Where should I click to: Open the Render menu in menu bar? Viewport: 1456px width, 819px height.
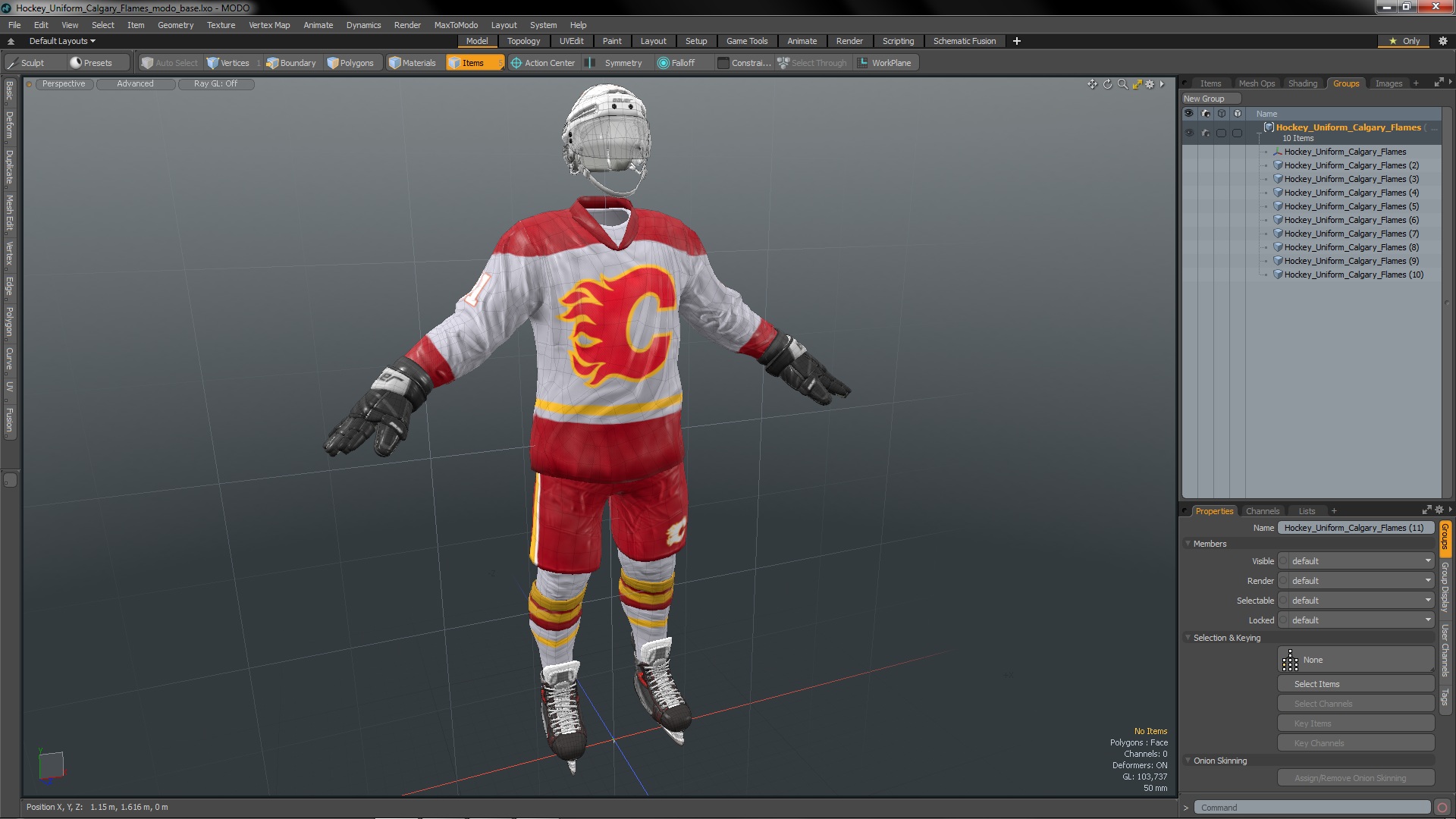pos(407,25)
